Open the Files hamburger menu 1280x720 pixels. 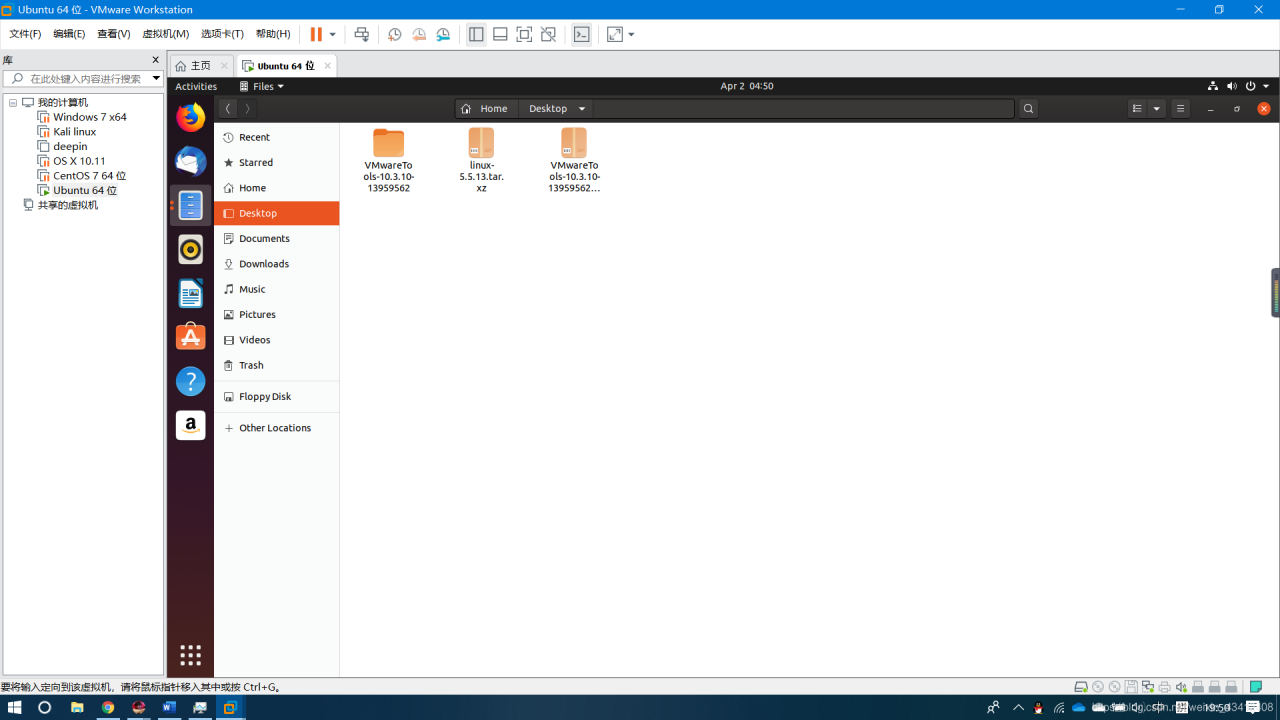point(1180,108)
